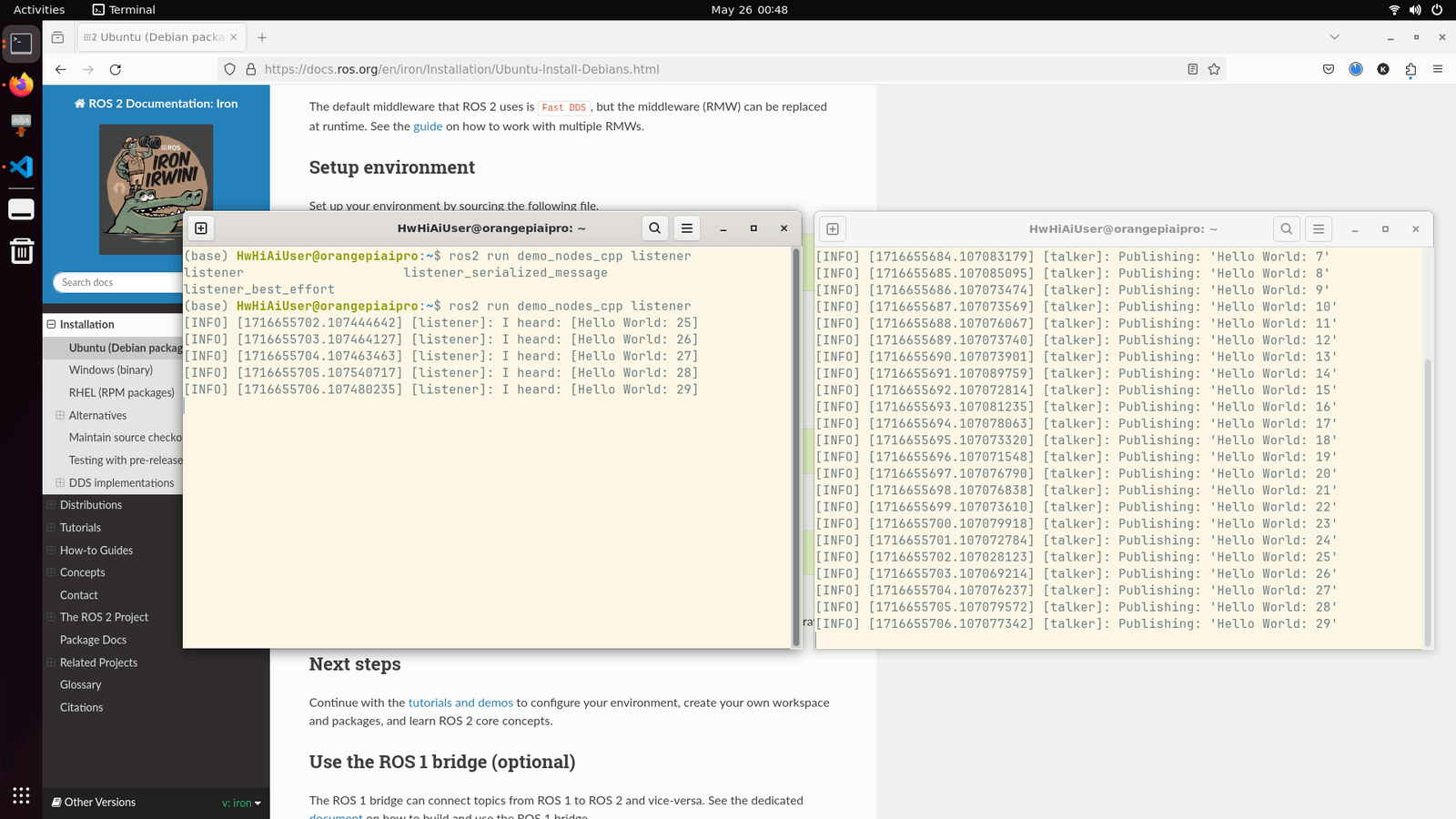Click the site padlock icon

[x=251, y=69]
